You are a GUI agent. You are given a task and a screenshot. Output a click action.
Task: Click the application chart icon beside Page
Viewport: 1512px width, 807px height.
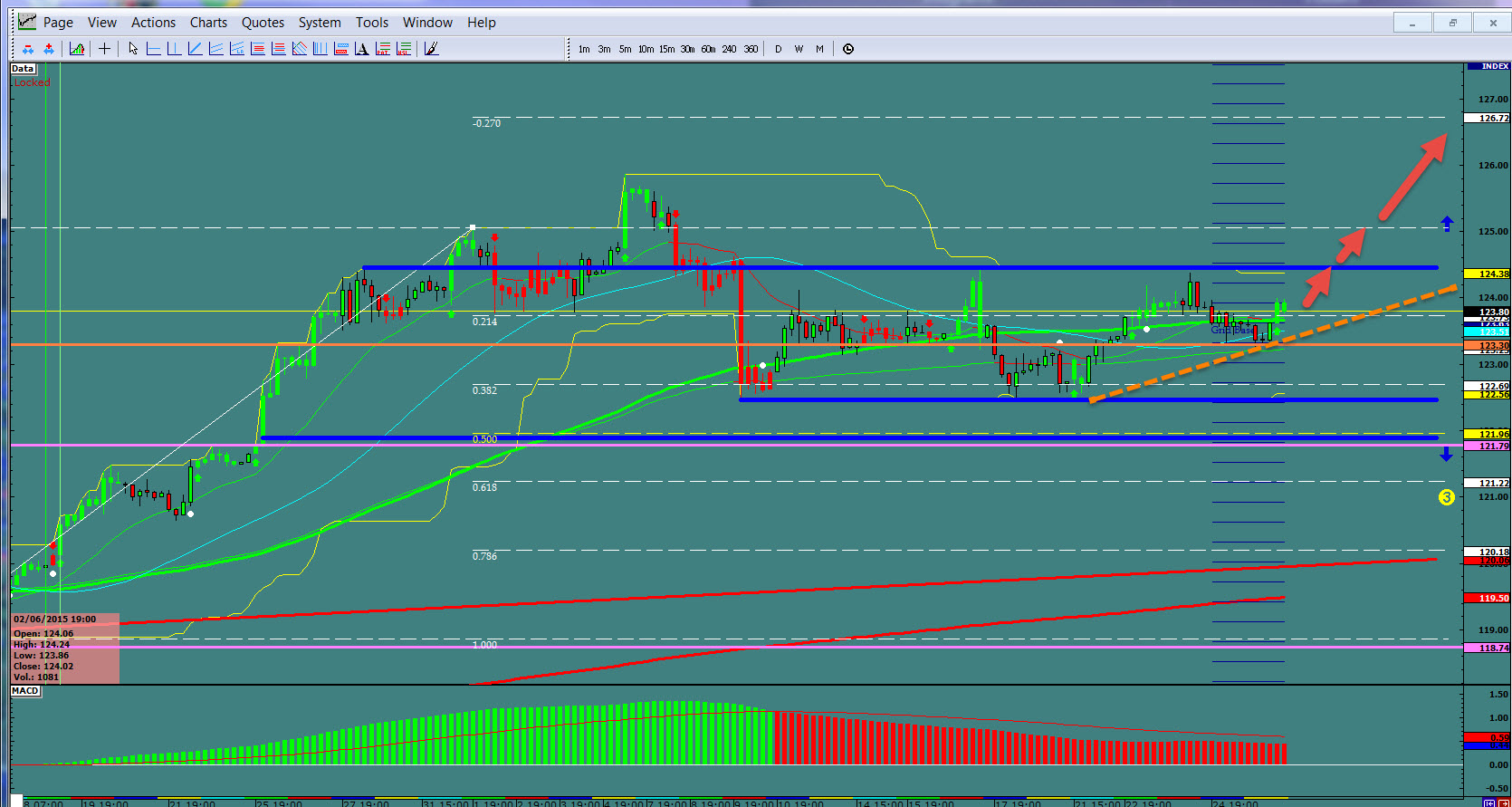27,21
